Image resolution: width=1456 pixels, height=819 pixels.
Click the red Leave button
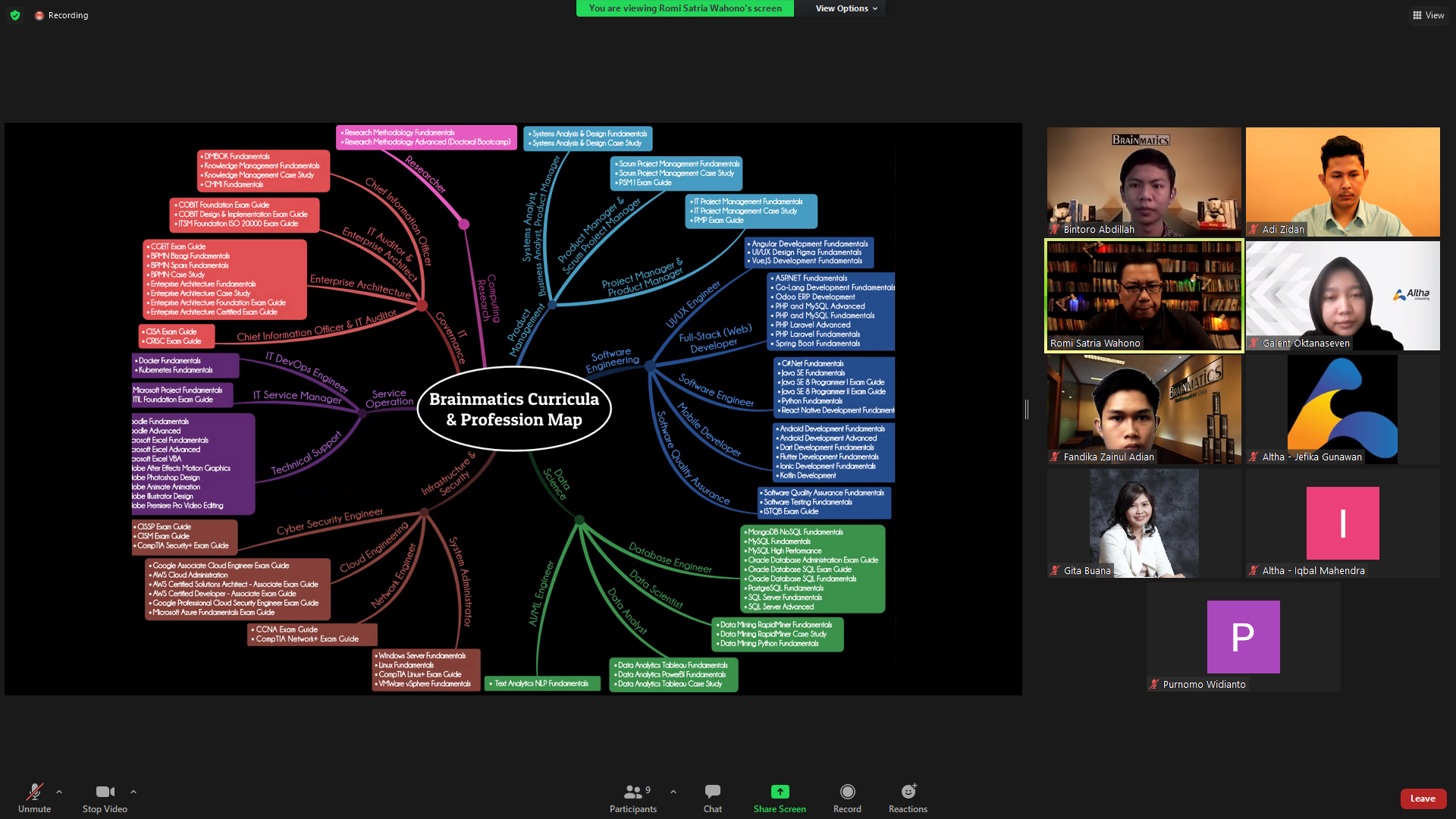(x=1423, y=799)
